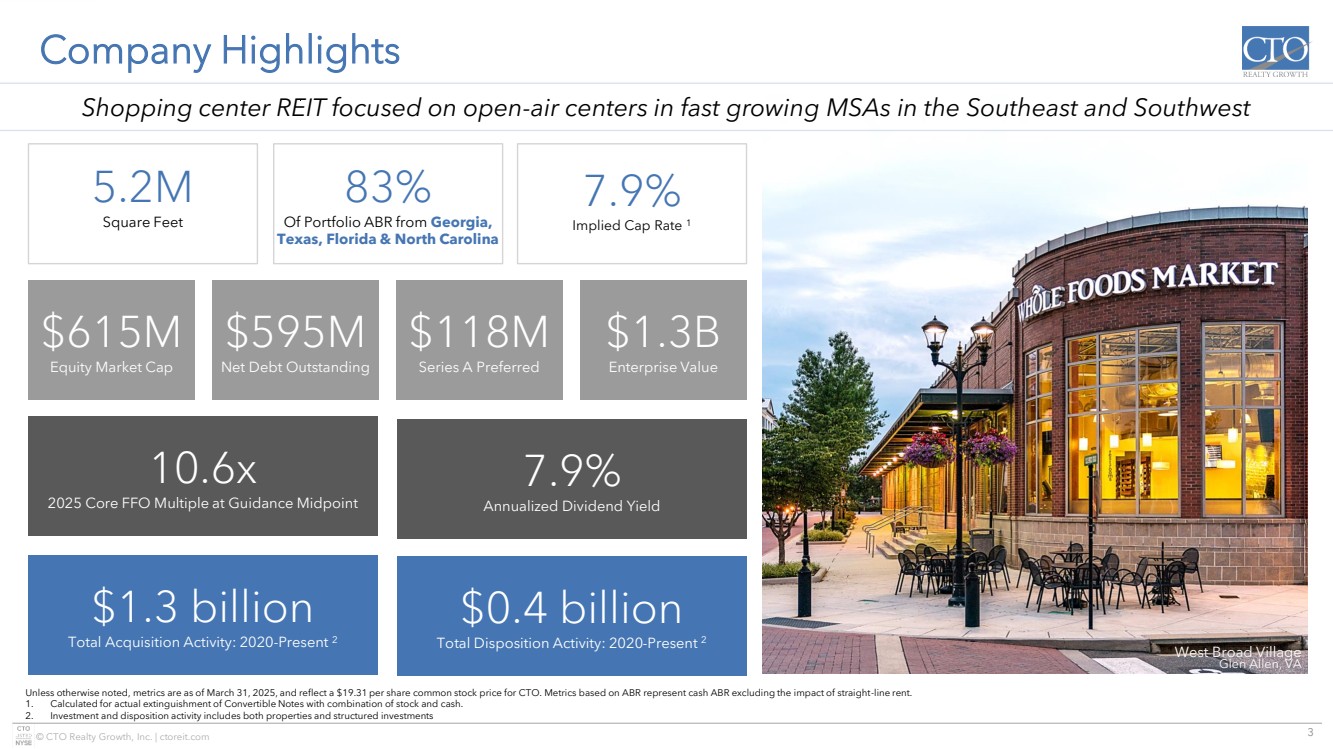Click the West Broad Village photo caption
Image resolution: width=1333 pixels, height=749 pixels.
(1237, 658)
